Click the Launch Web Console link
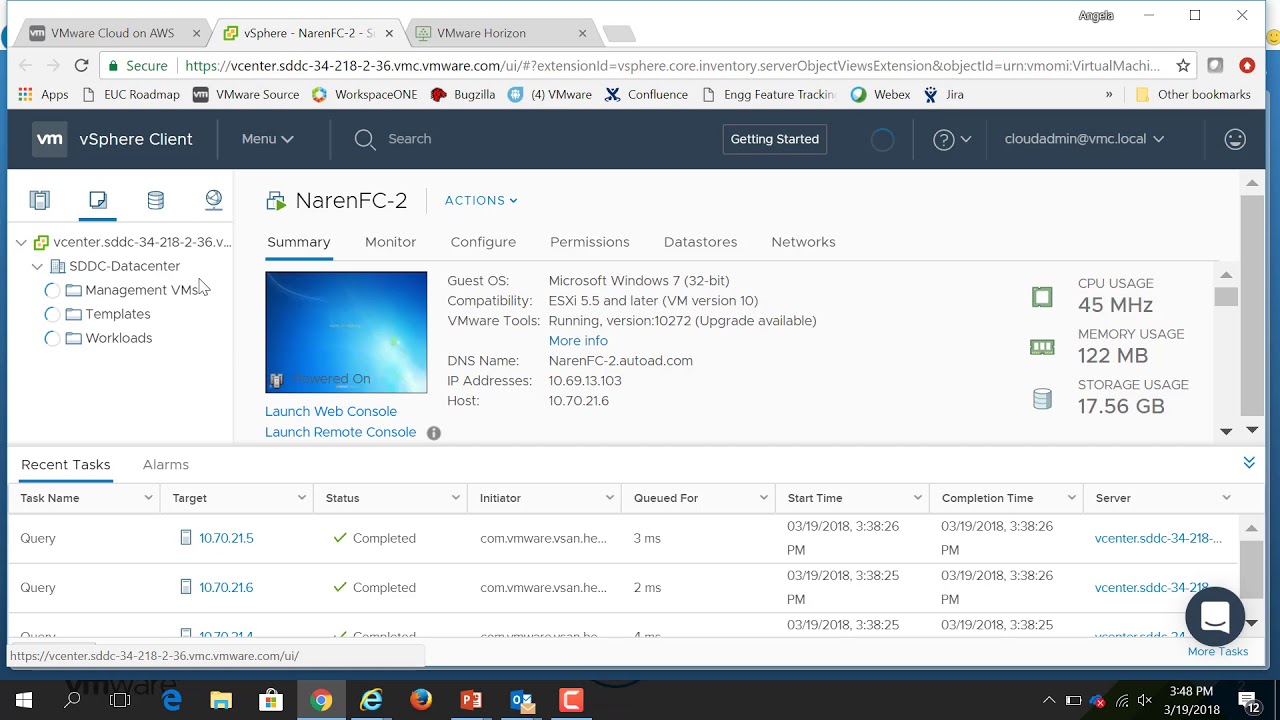1280x720 pixels. (331, 411)
